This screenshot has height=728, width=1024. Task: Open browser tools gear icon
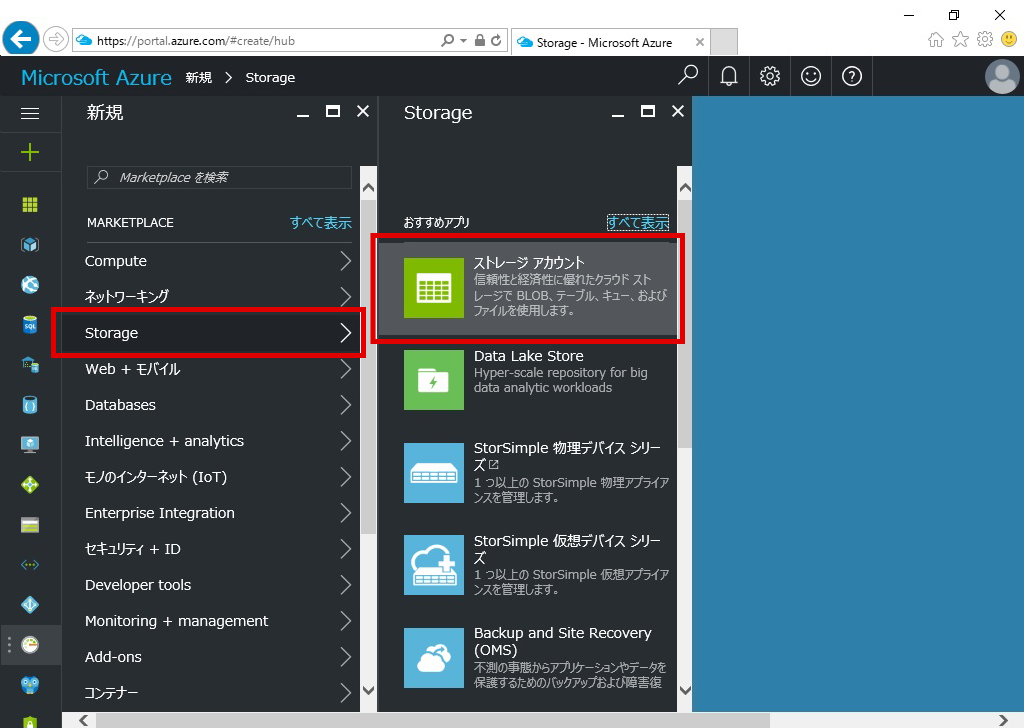pyautogui.click(x=985, y=40)
